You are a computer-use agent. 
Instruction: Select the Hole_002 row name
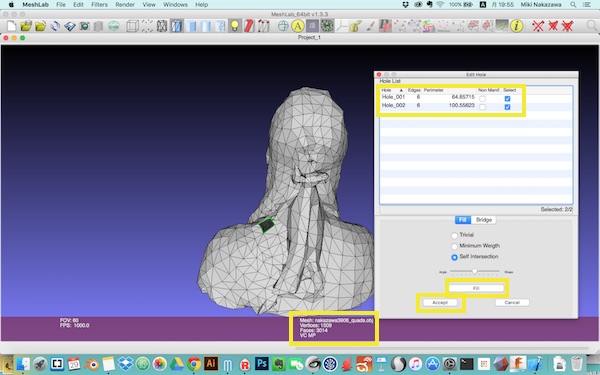(393, 106)
